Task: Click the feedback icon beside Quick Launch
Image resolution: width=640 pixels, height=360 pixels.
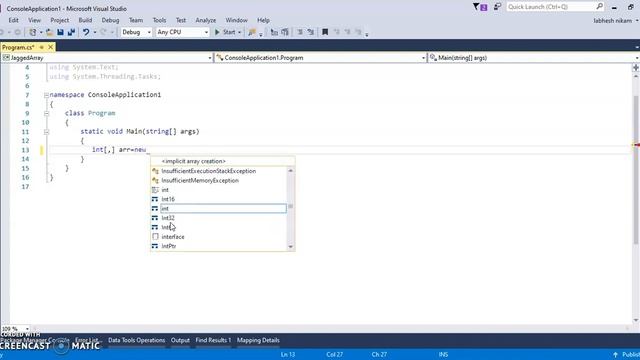Action: [497, 7]
